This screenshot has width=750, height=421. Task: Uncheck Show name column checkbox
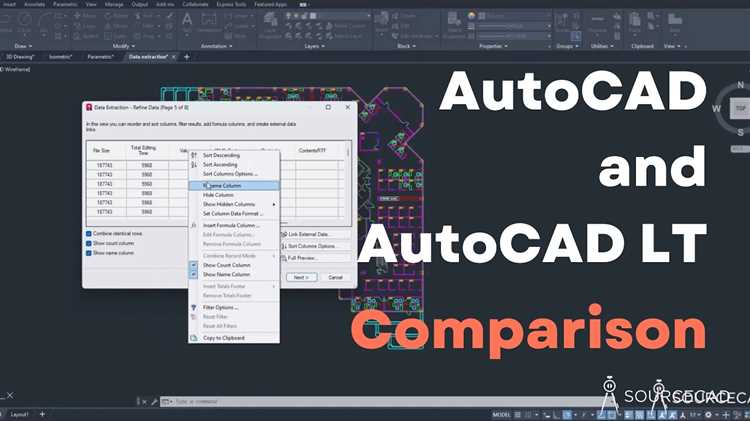88,253
